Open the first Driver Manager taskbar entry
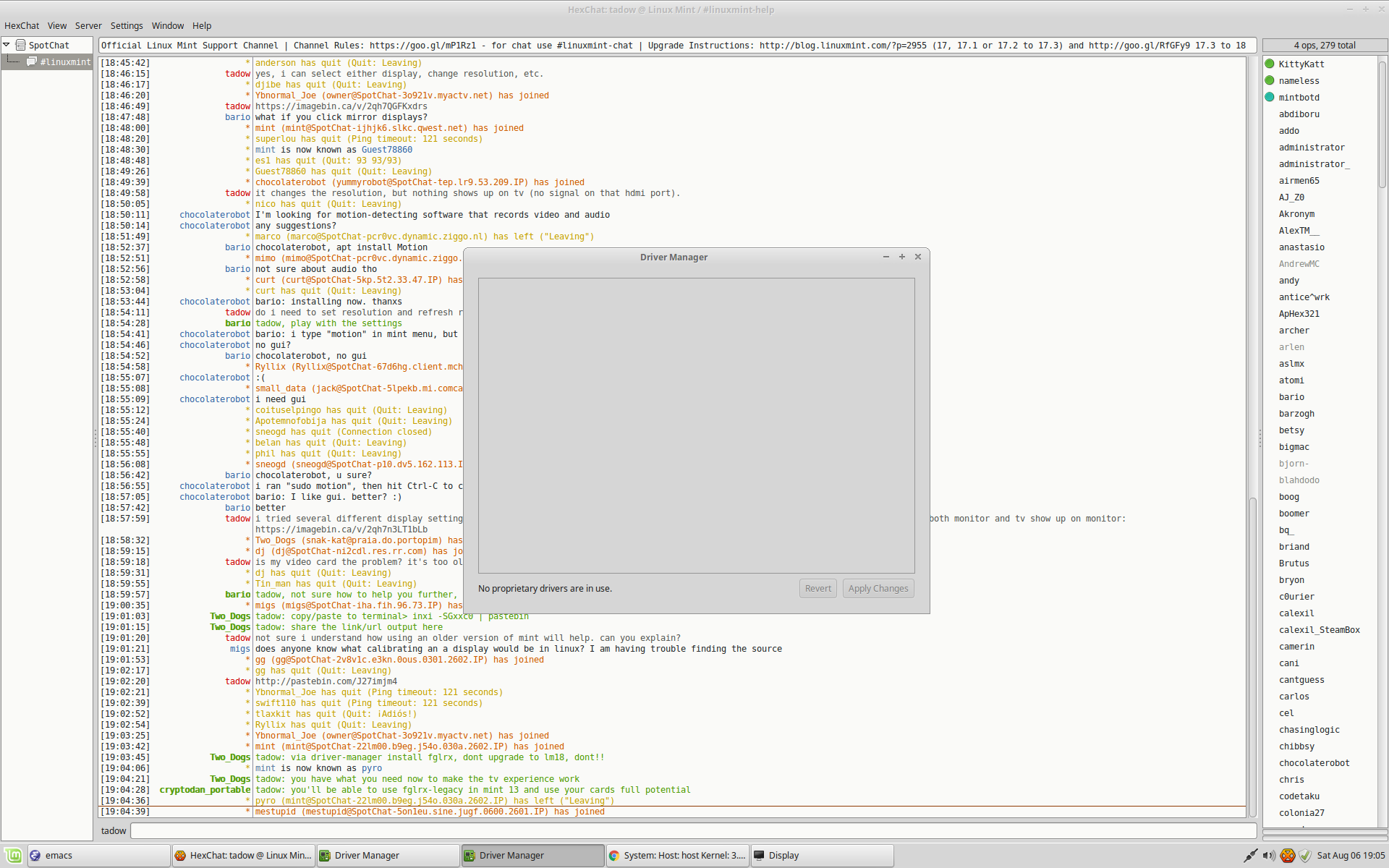Viewport: 1389px width, 868px height. tap(388, 855)
